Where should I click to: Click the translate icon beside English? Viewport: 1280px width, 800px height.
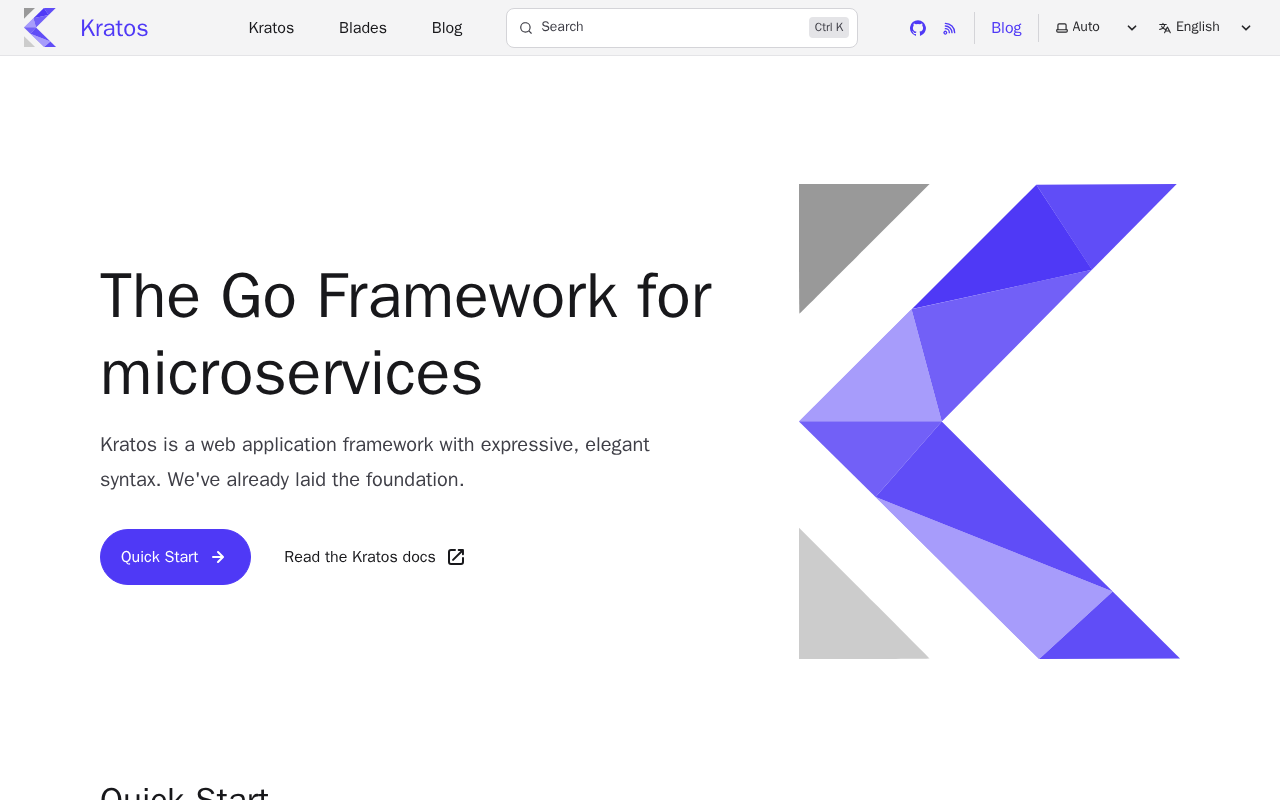click(x=1165, y=28)
